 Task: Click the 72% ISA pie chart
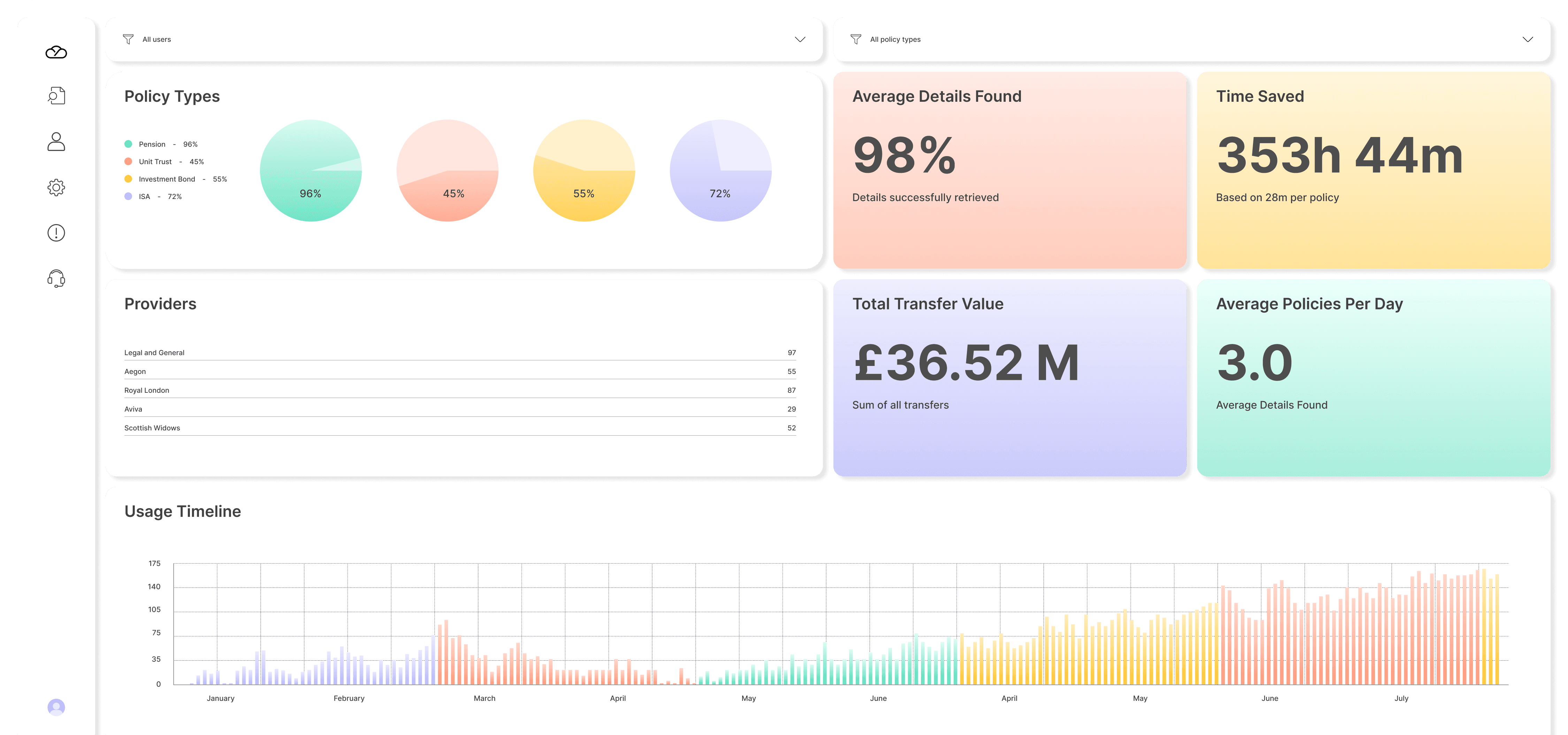(x=720, y=170)
